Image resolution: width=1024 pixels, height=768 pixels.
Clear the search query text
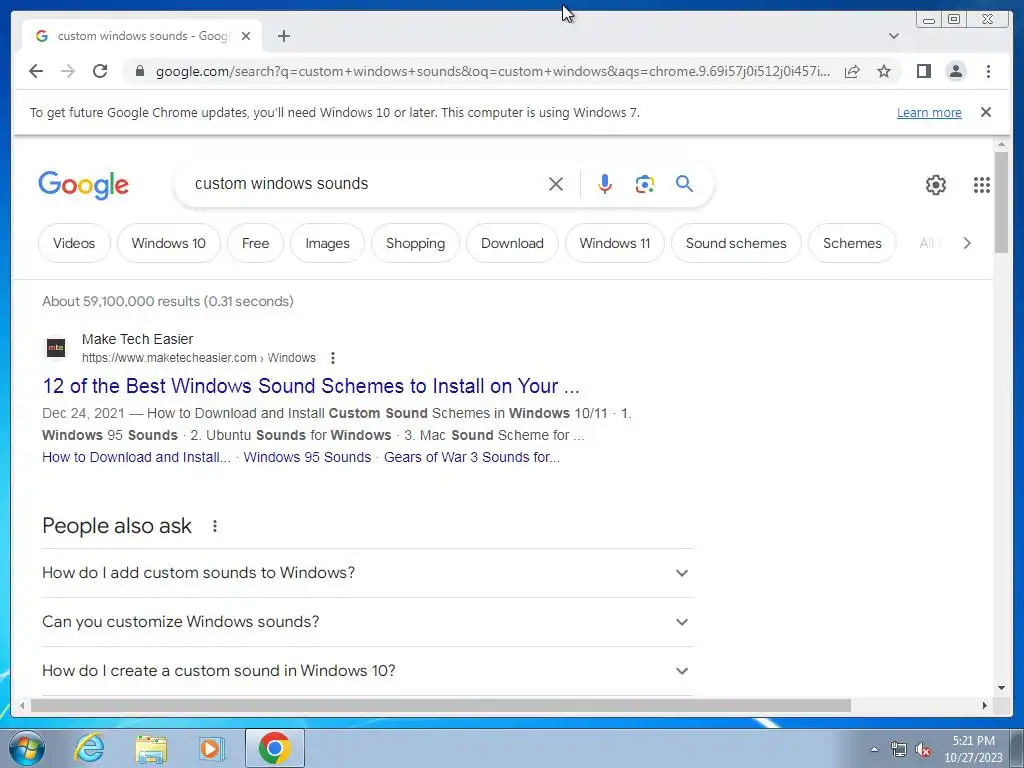click(556, 184)
